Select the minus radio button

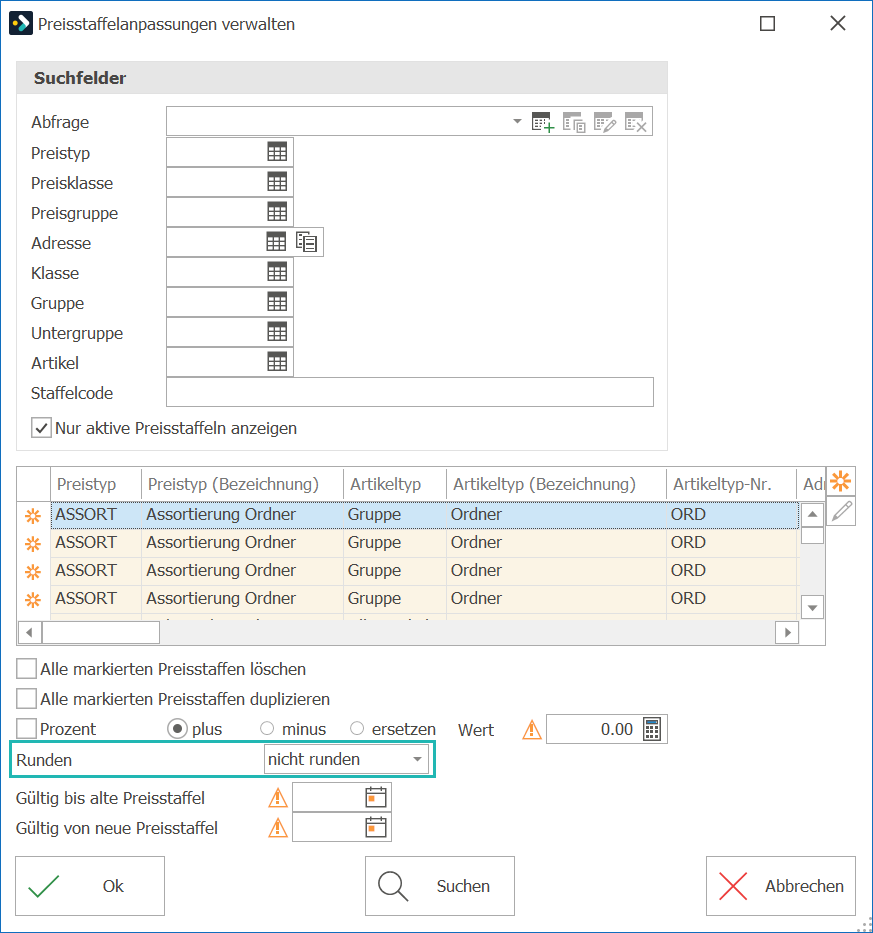point(267,728)
